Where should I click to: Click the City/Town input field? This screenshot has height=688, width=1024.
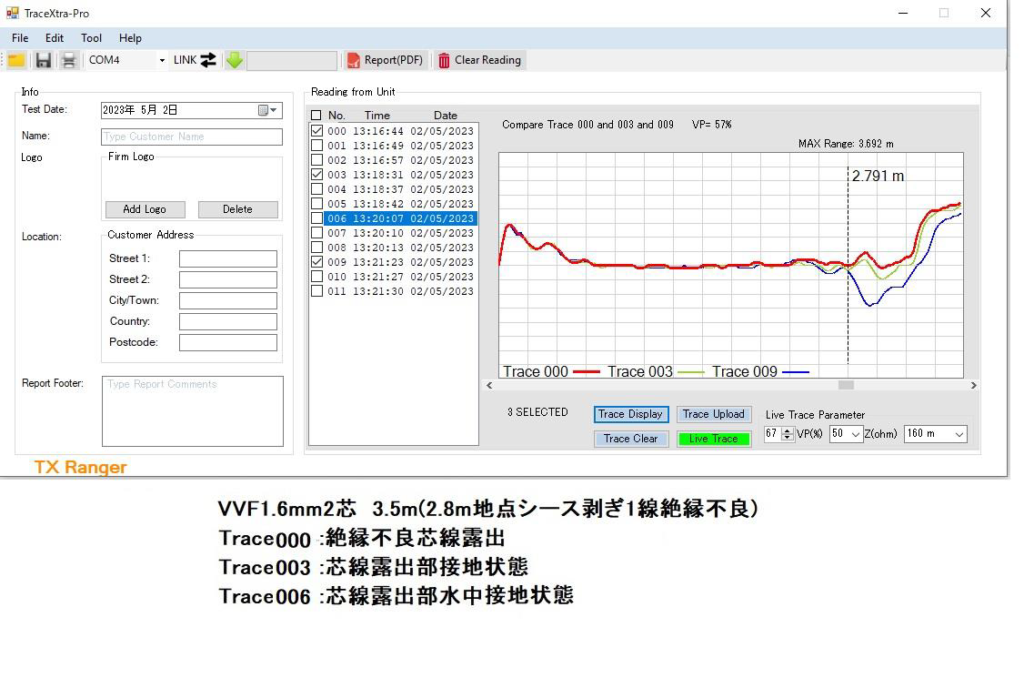(228, 300)
